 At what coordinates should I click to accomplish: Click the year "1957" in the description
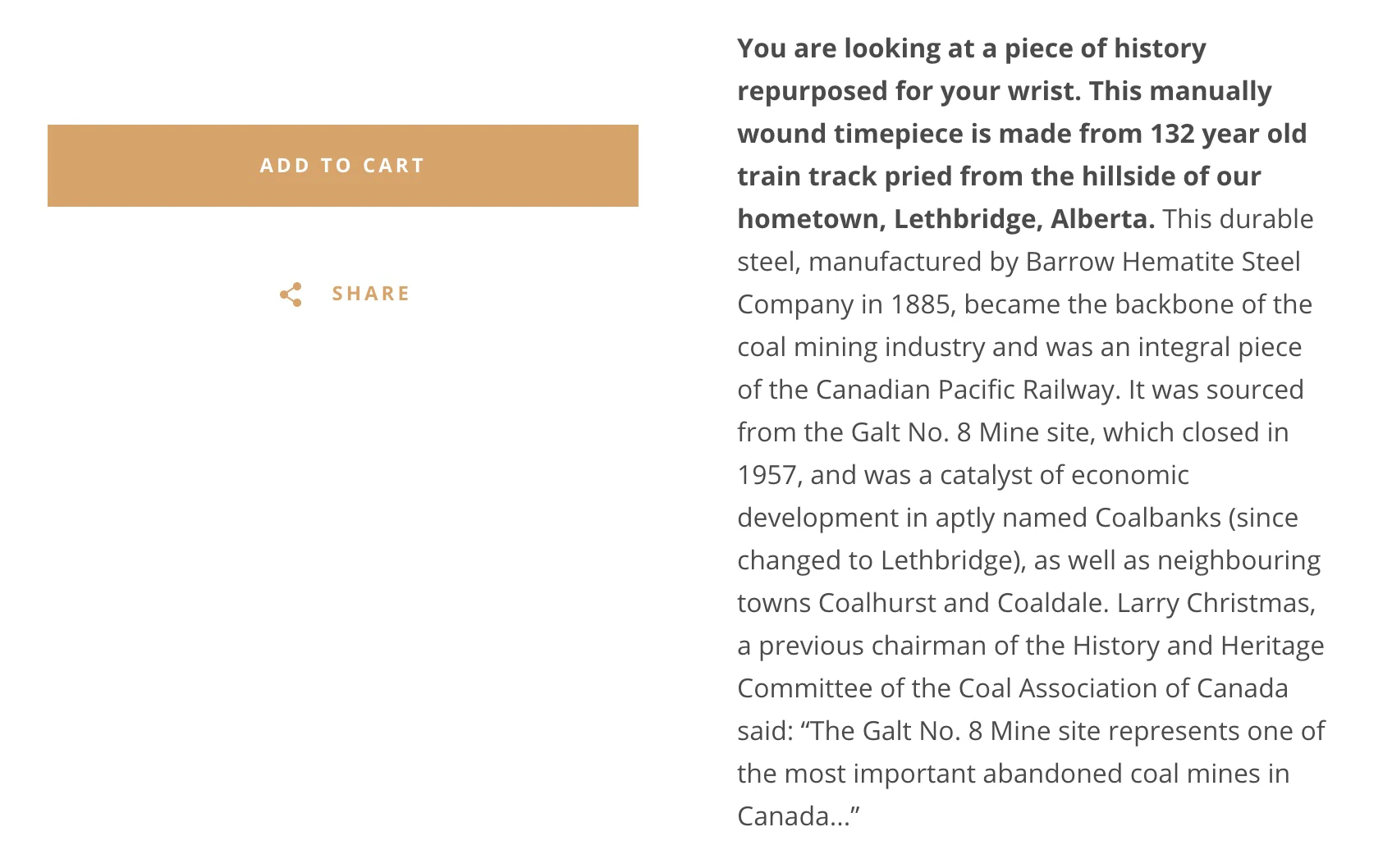[767, 475]
